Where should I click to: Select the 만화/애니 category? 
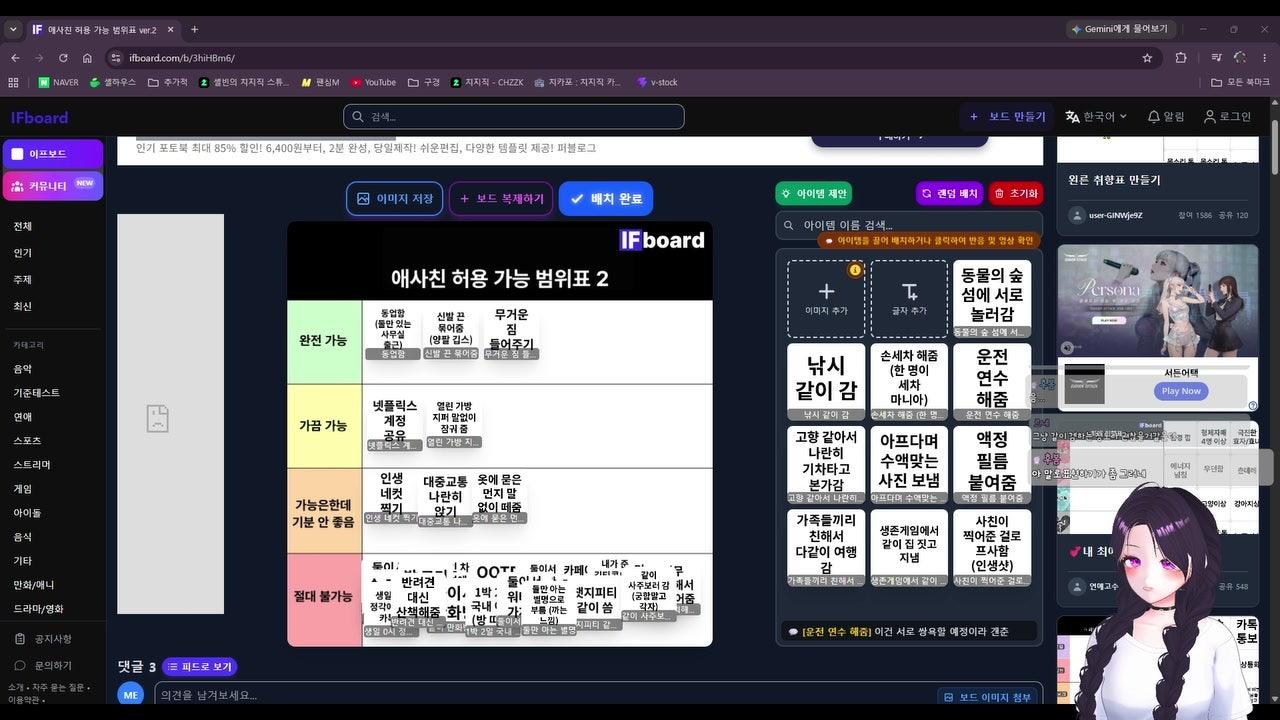coord(34,585)
